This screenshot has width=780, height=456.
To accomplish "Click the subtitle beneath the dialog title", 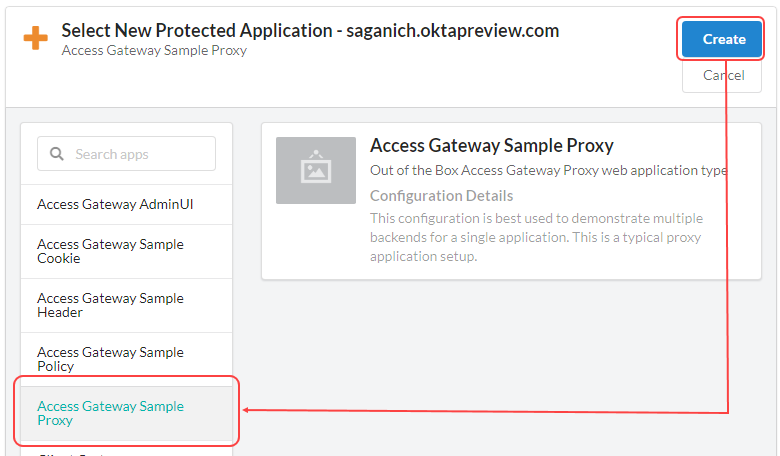I will (x=154, y=50).
